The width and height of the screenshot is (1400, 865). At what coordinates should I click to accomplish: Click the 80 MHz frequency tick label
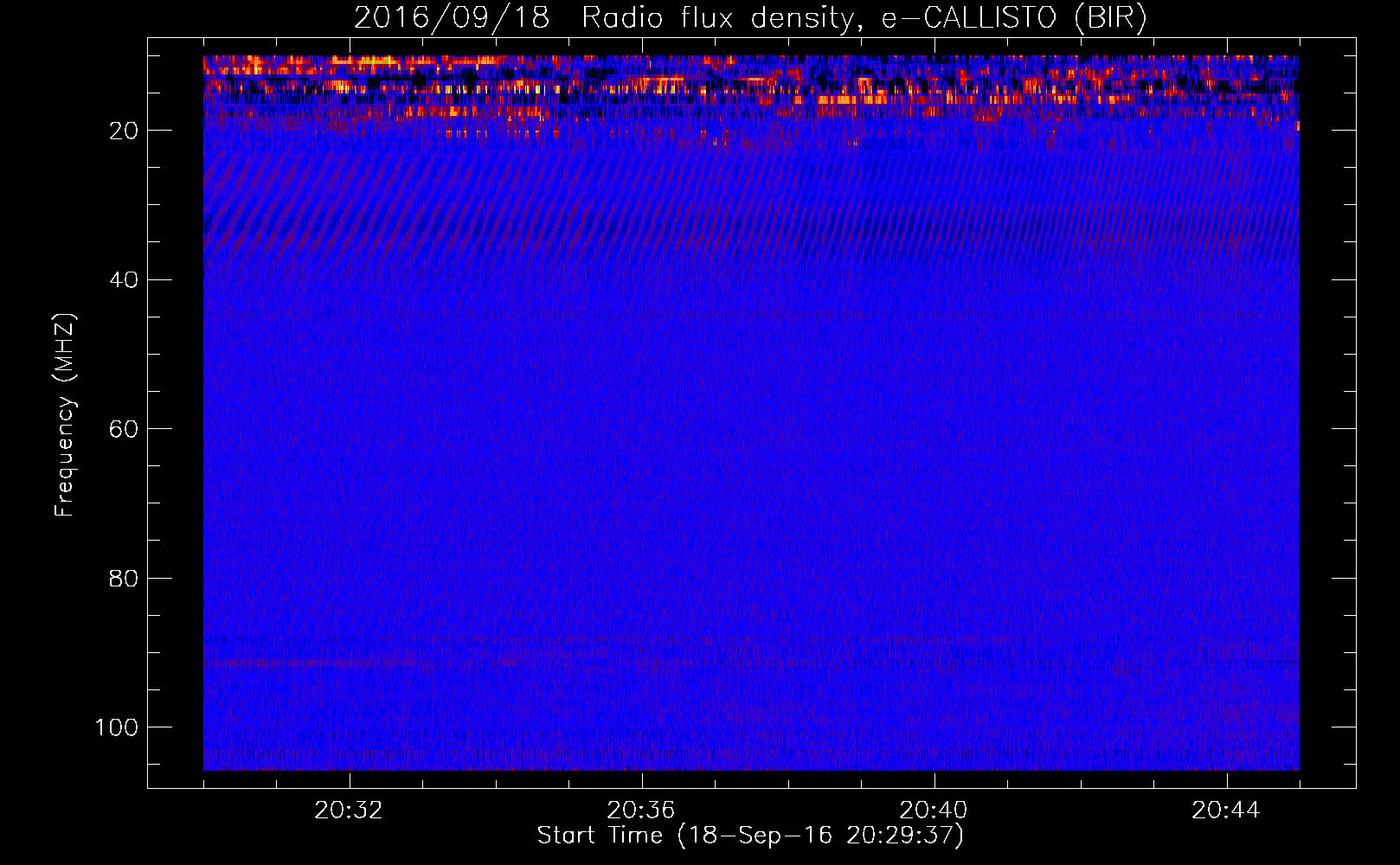[124, 578]
